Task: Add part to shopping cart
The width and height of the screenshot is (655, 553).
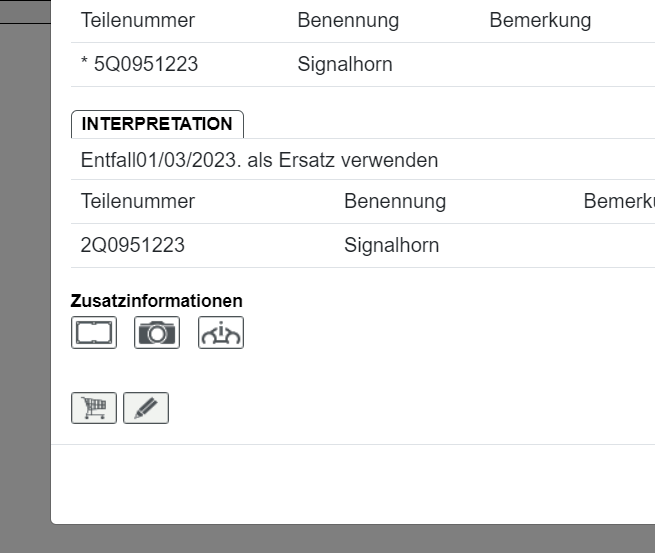Action: point(94,408)
